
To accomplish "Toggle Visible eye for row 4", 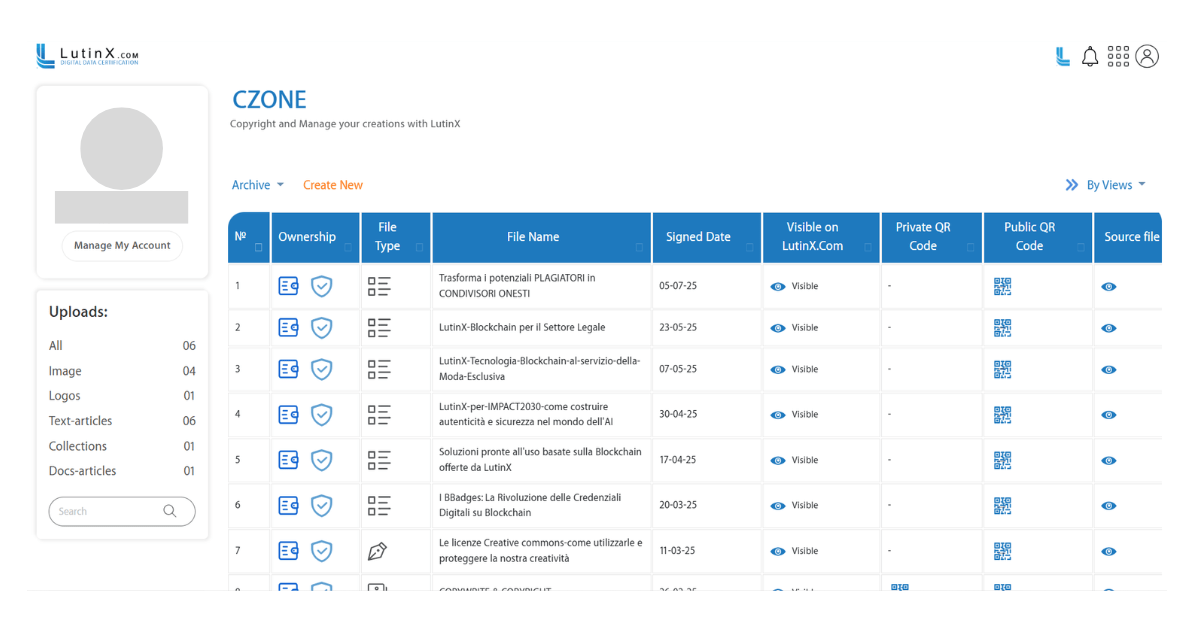I will (778, 414).
